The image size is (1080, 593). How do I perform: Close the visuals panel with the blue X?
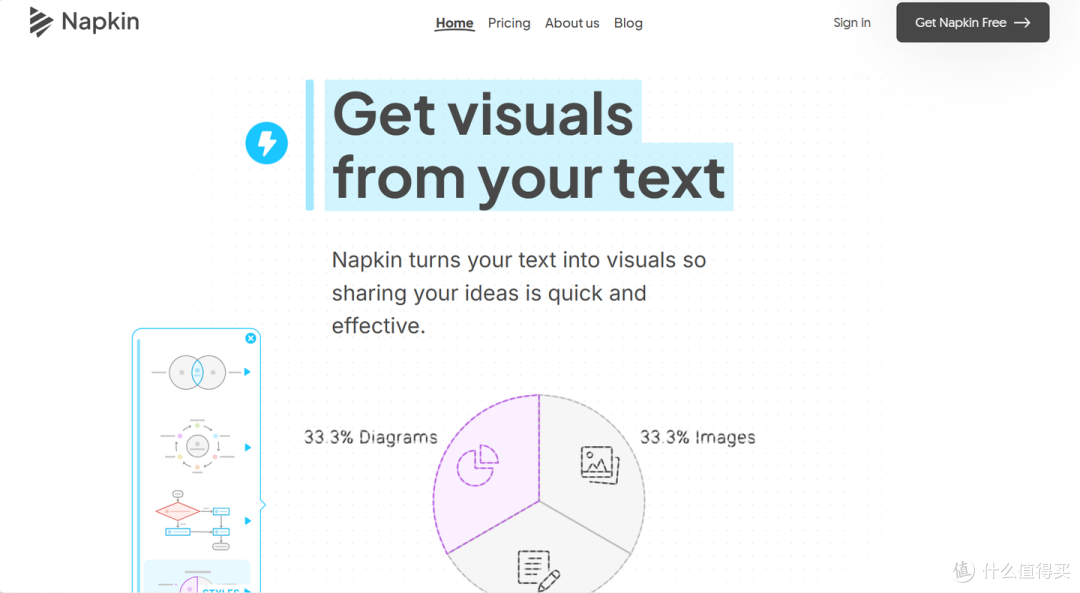[x=251, y=338]
